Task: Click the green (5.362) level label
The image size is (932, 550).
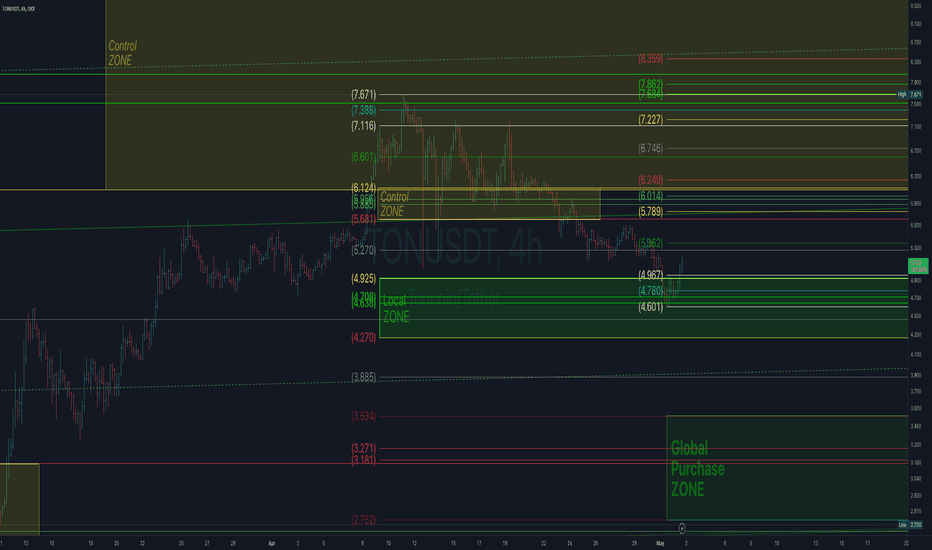Action: pyautogui.click(x=650, y=243)
